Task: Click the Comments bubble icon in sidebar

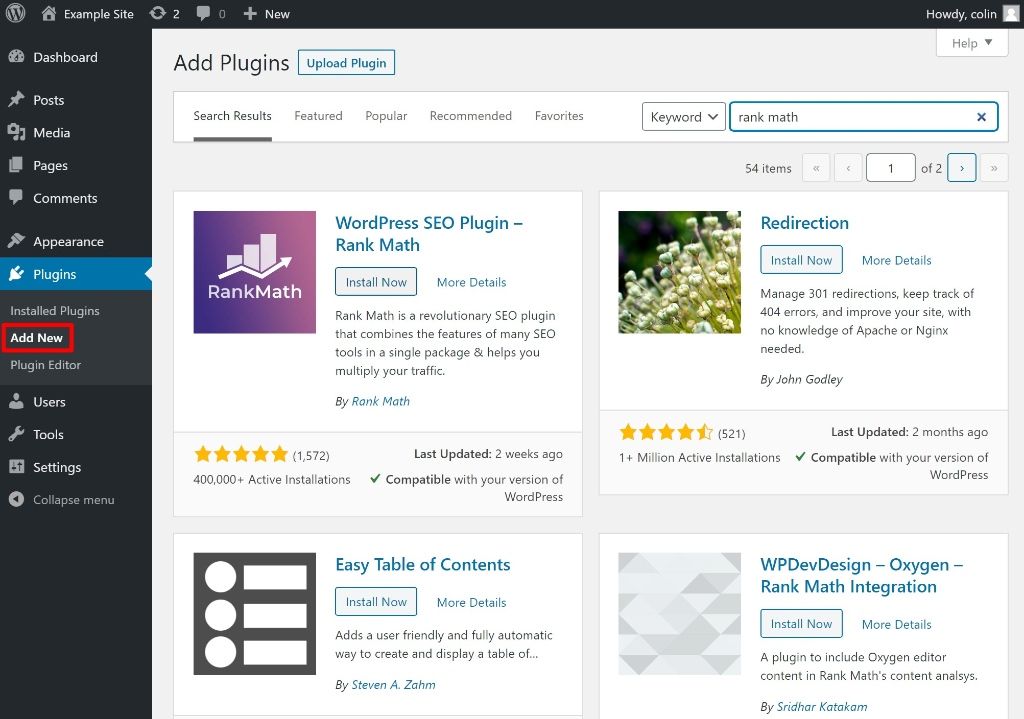Action: [16, 197]
